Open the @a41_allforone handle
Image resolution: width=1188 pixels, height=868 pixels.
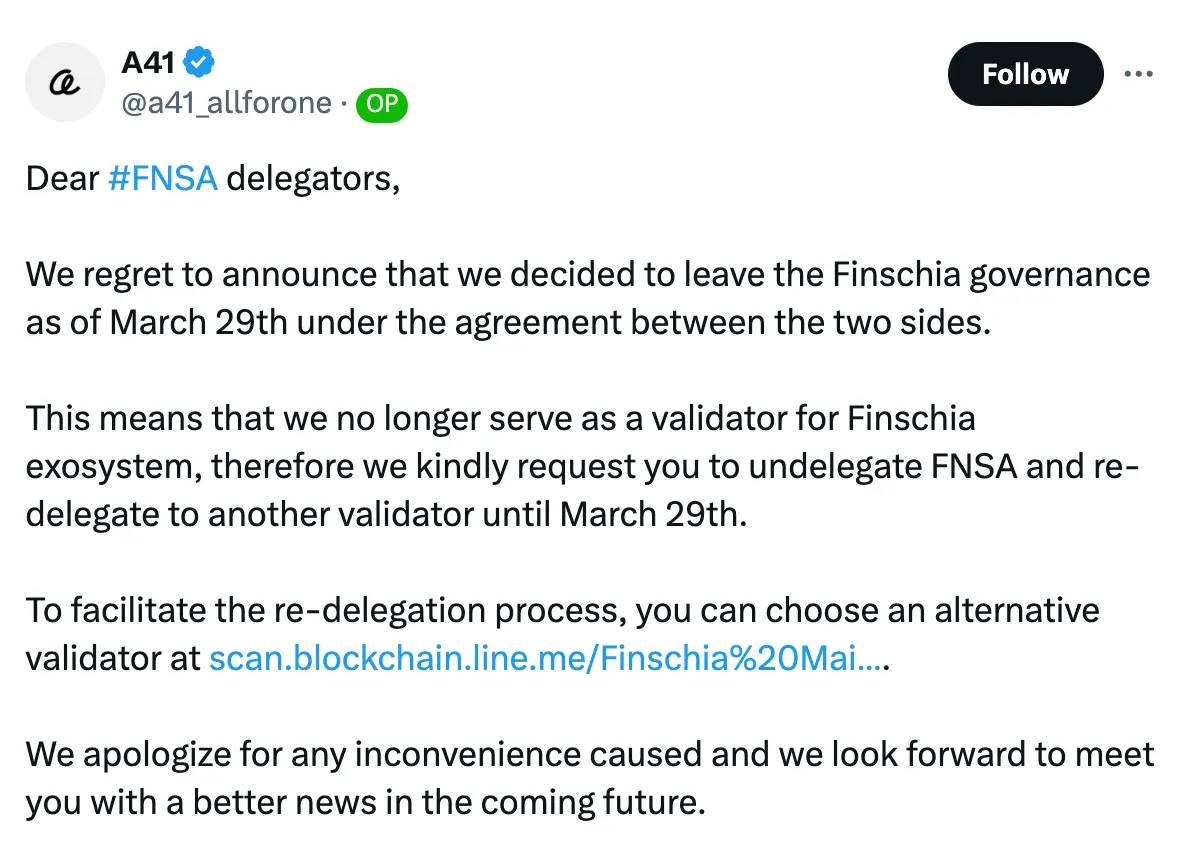tap(227, 103)
